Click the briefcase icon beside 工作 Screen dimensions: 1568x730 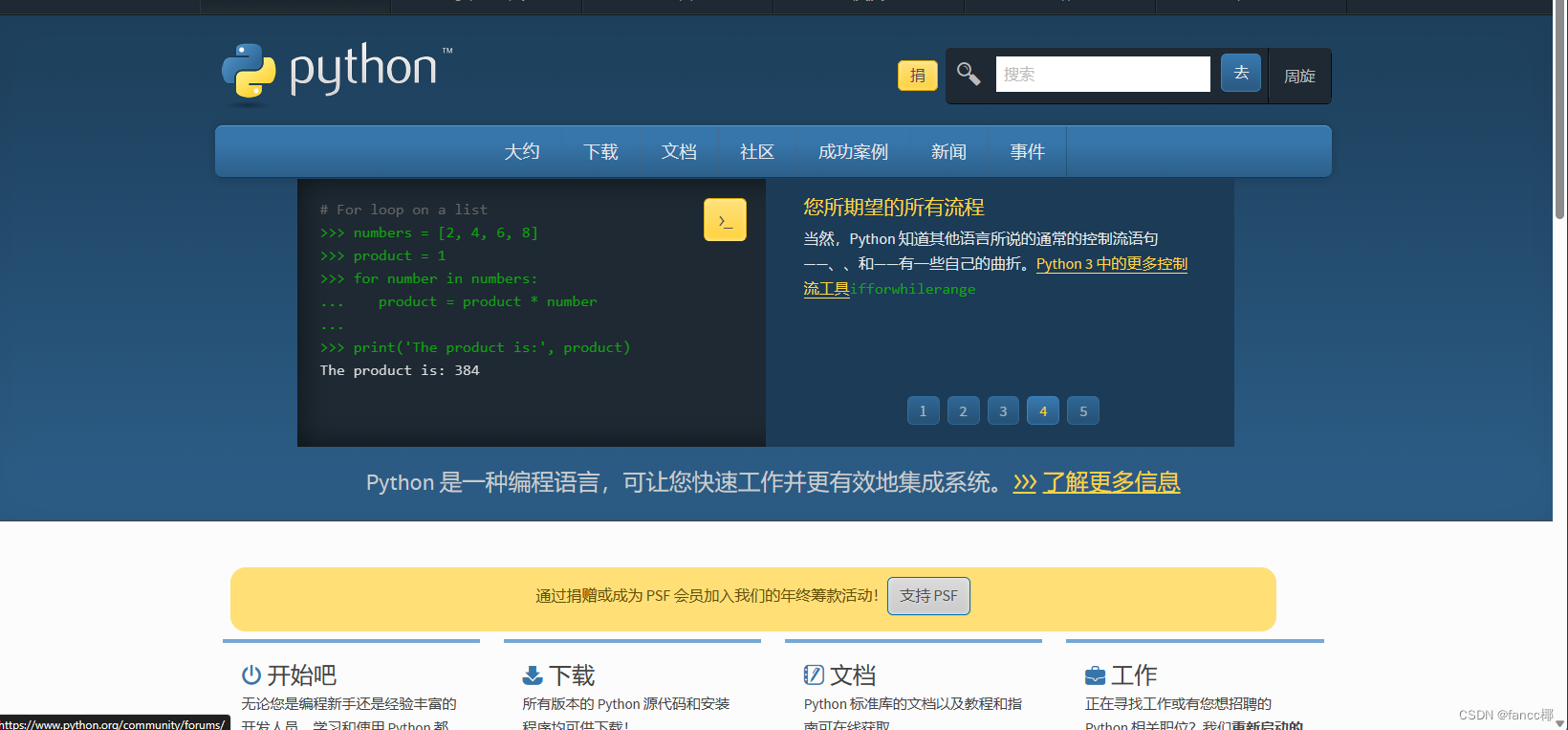coord(1096,676)
